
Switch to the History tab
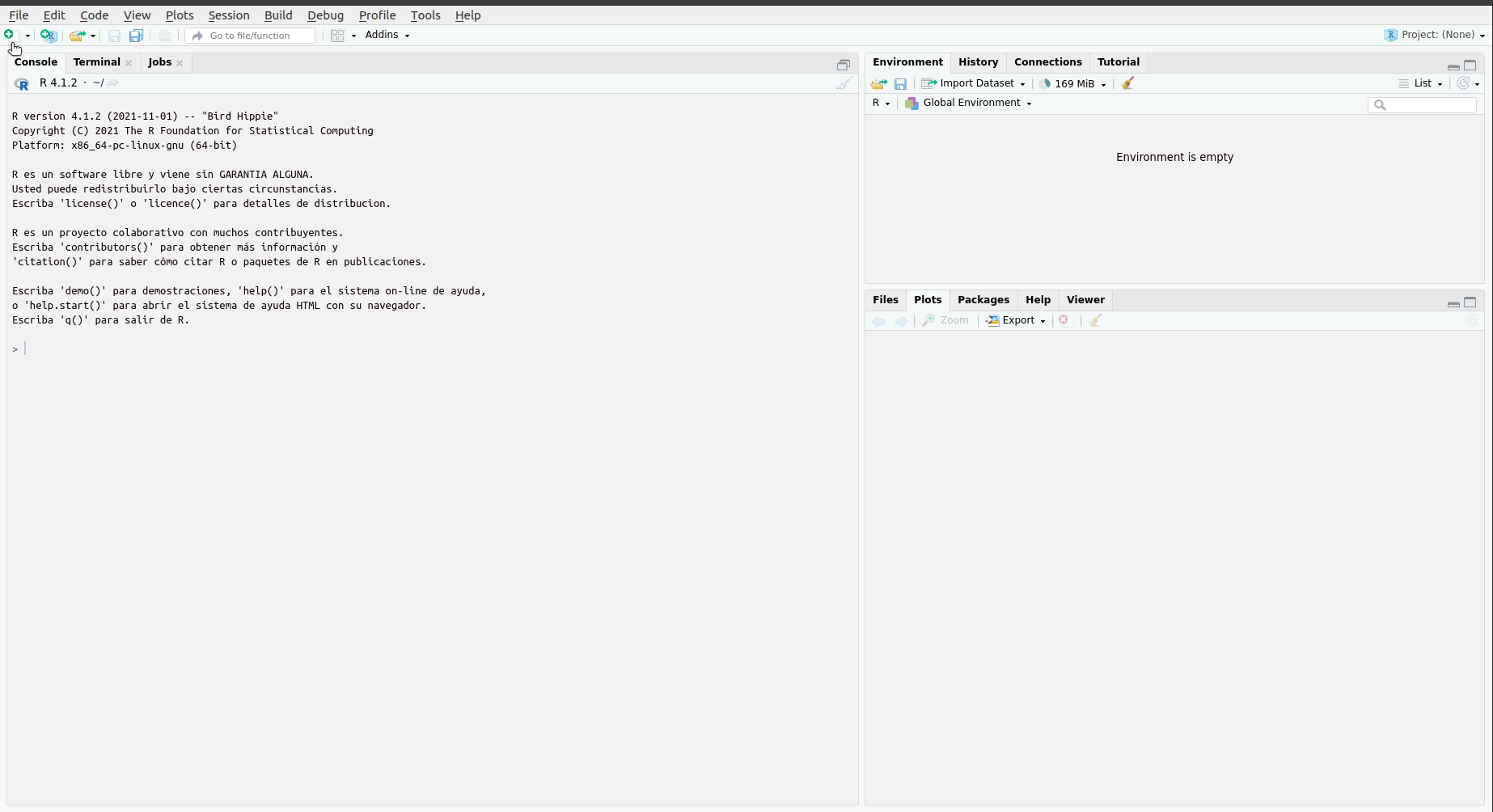(978, 62)
